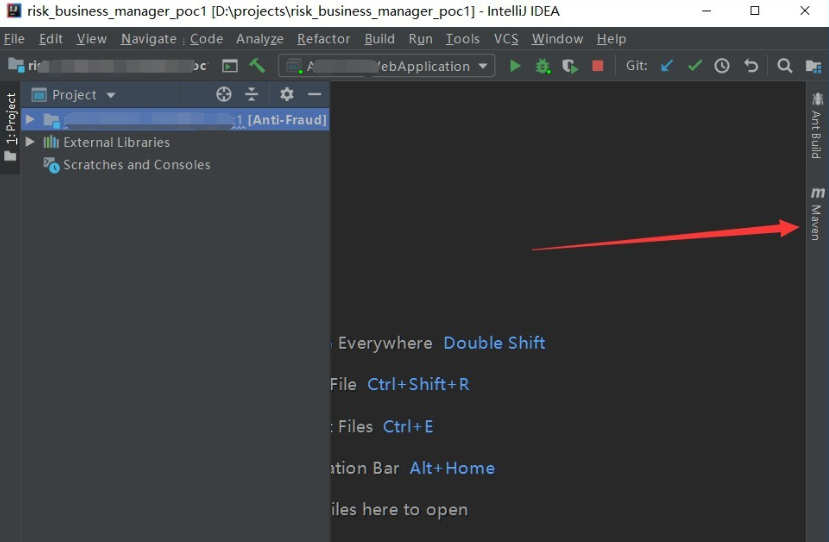
Task: Open Search Everywhere magnifier icon
Action: (785, 66)
